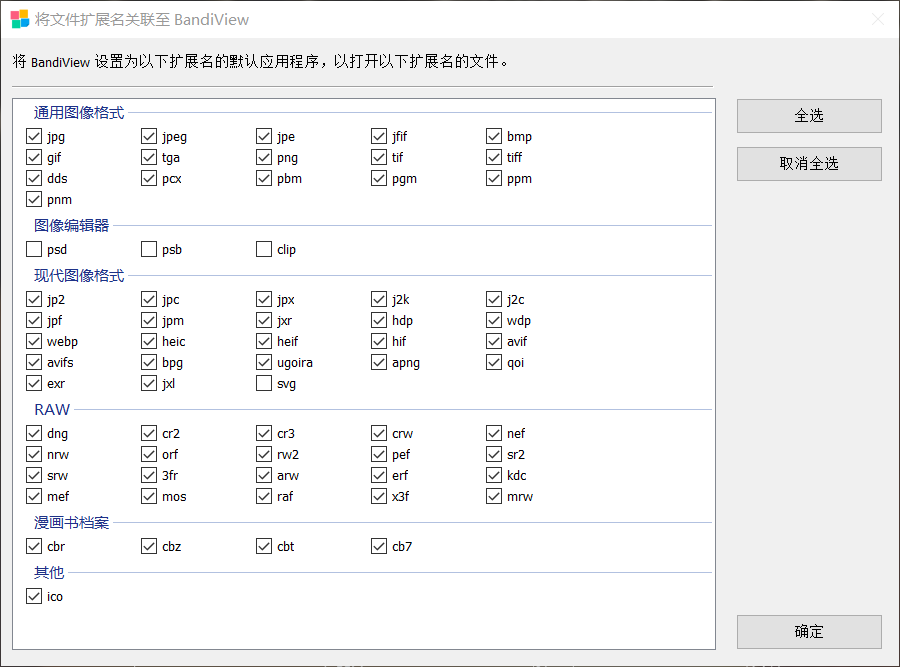Image resolution: width=900 pixels, height=667 pixels.
Task: Click the 全选 (Select All) button
Action: [x=809, y=116]
